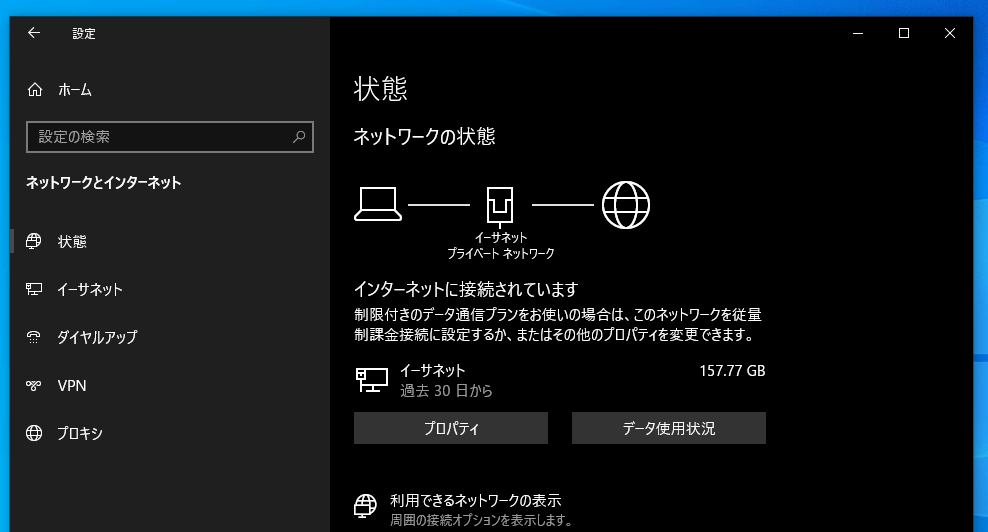Click the search magnifier icon

click(x=299, y=137)
